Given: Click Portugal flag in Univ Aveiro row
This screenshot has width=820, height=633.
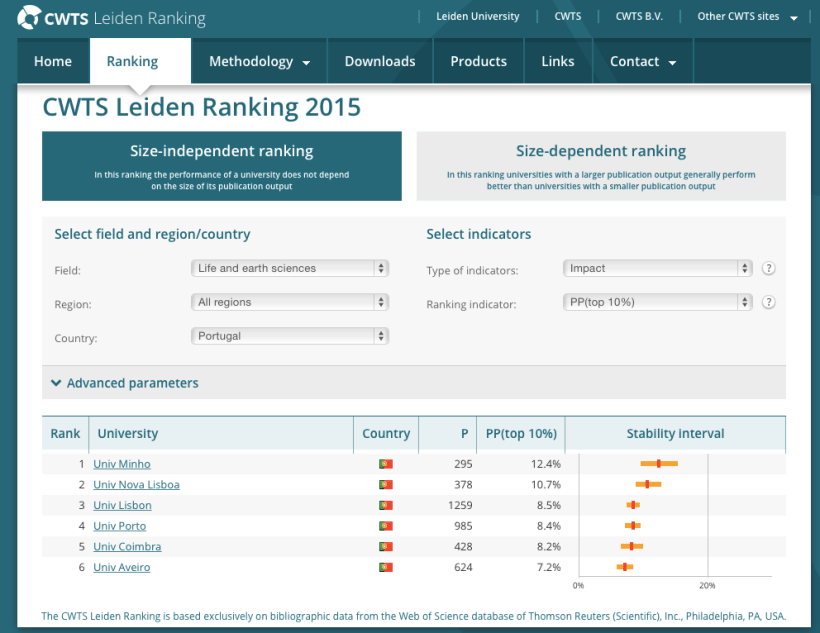Looking at the screenshot, I should coord(385,568).
